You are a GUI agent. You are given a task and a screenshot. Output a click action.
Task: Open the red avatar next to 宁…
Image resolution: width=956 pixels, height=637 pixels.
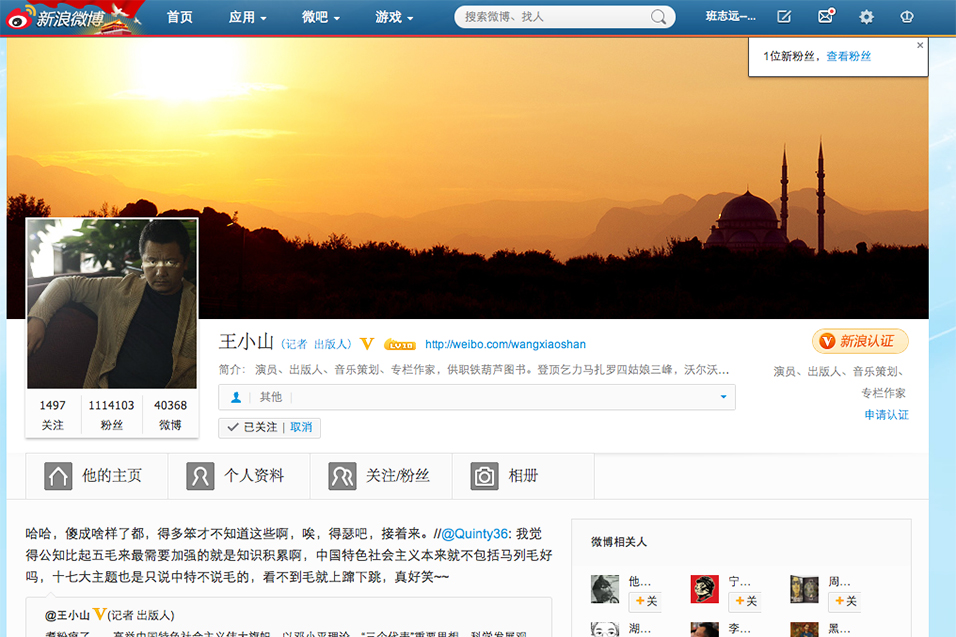click(x=705, y=589)
